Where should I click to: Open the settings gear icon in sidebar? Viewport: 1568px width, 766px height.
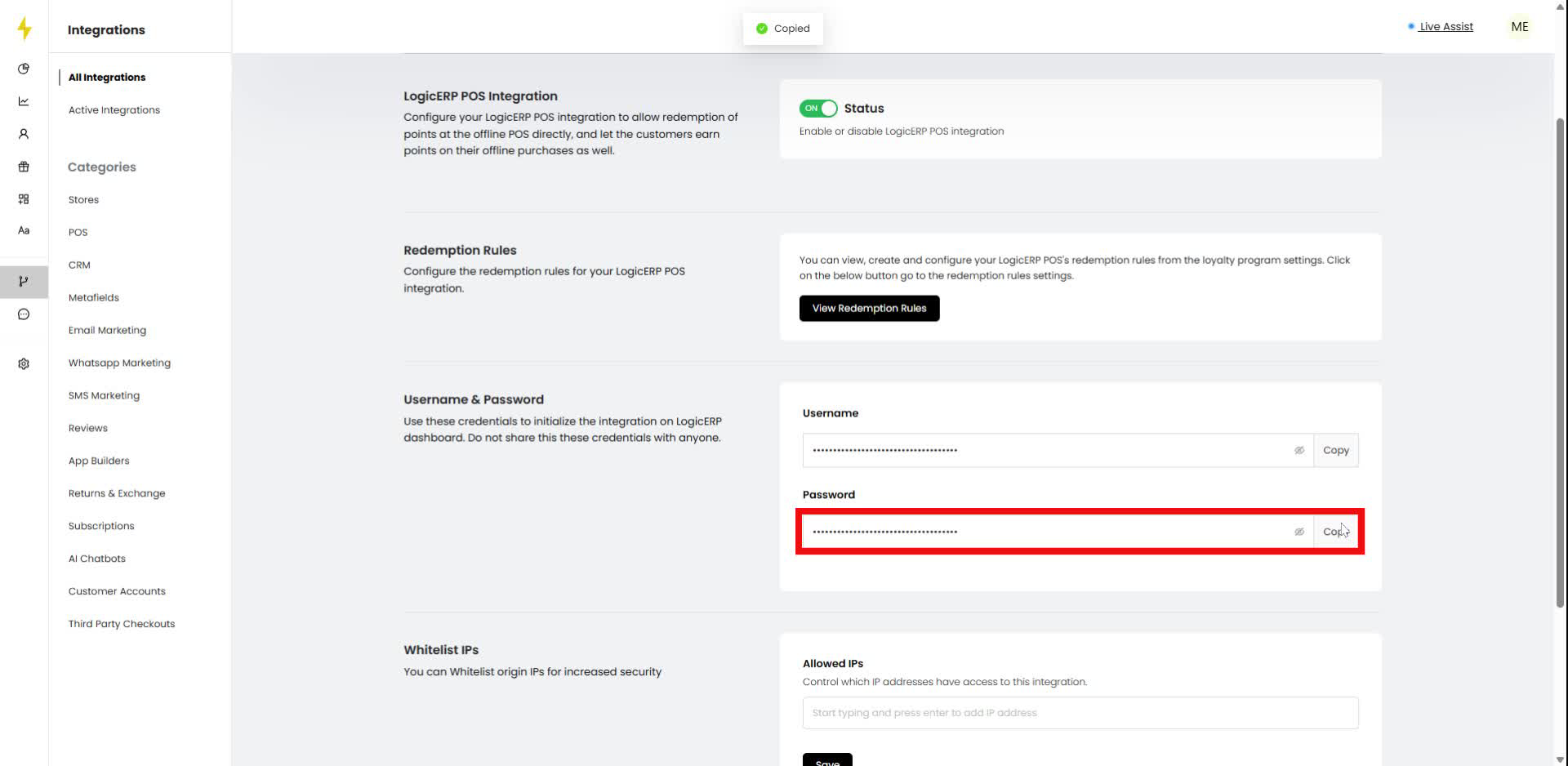coord(24,363)
